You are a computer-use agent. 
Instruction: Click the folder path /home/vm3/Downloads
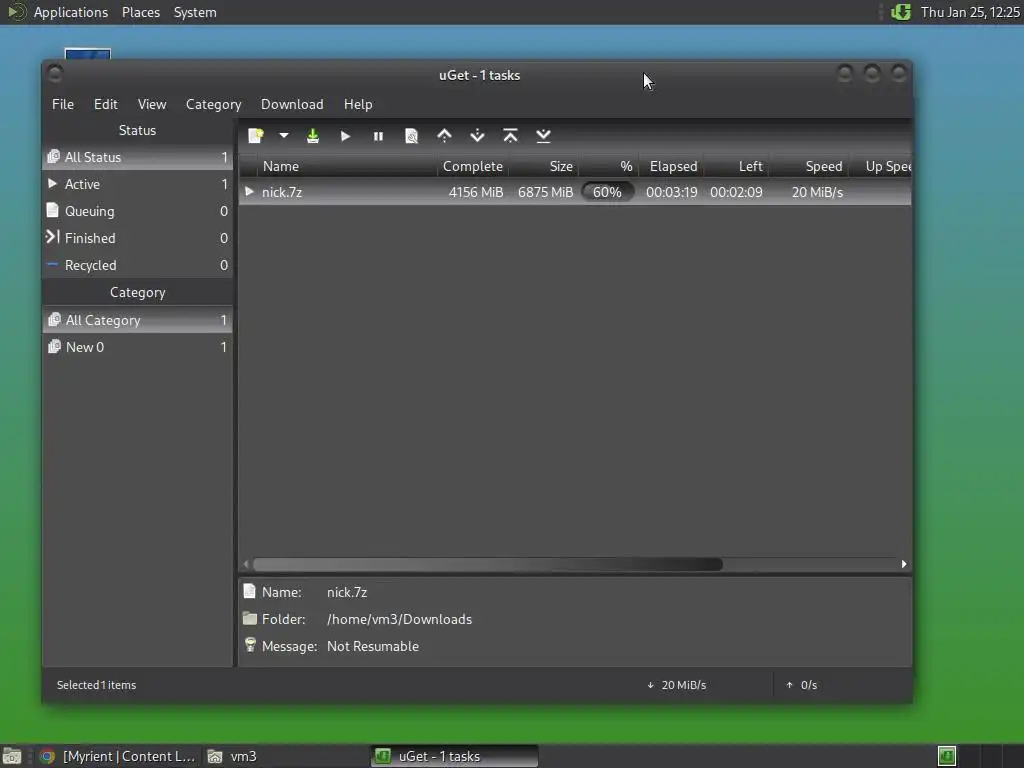399,620
